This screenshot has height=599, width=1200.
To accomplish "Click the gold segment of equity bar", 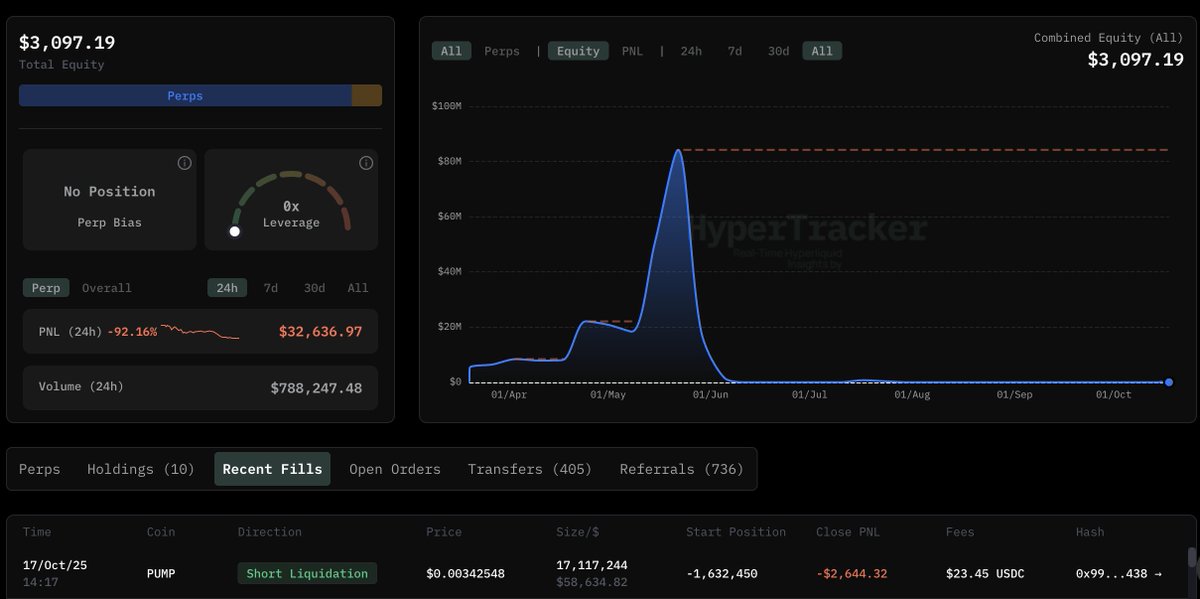I will [367, 96].
